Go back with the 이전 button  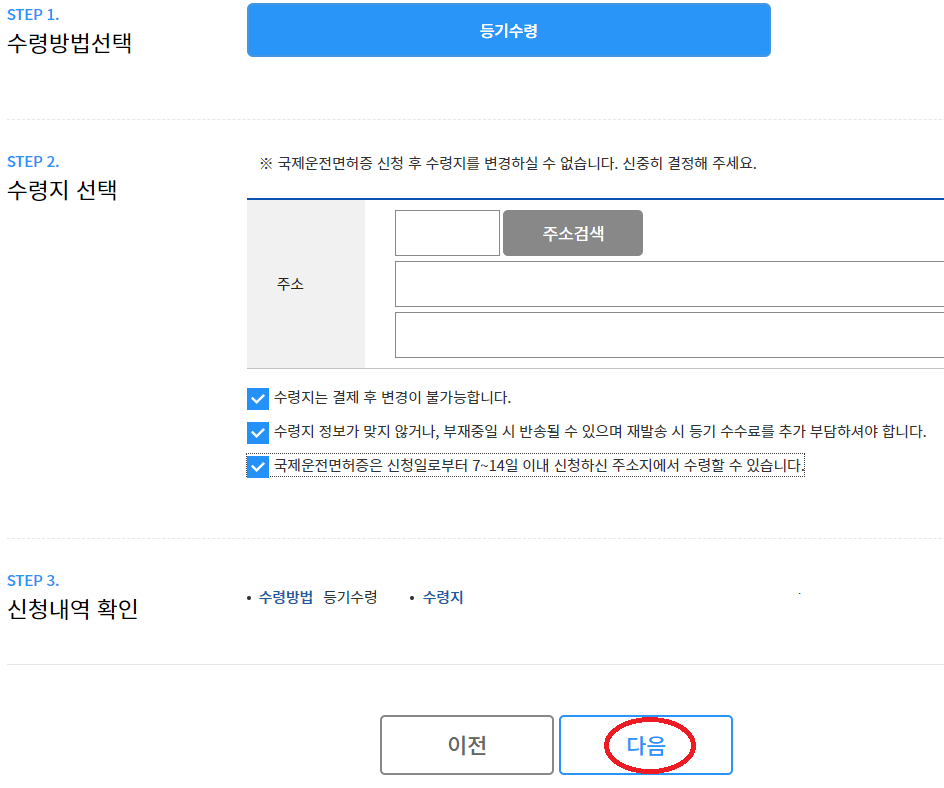pos(467,745)
